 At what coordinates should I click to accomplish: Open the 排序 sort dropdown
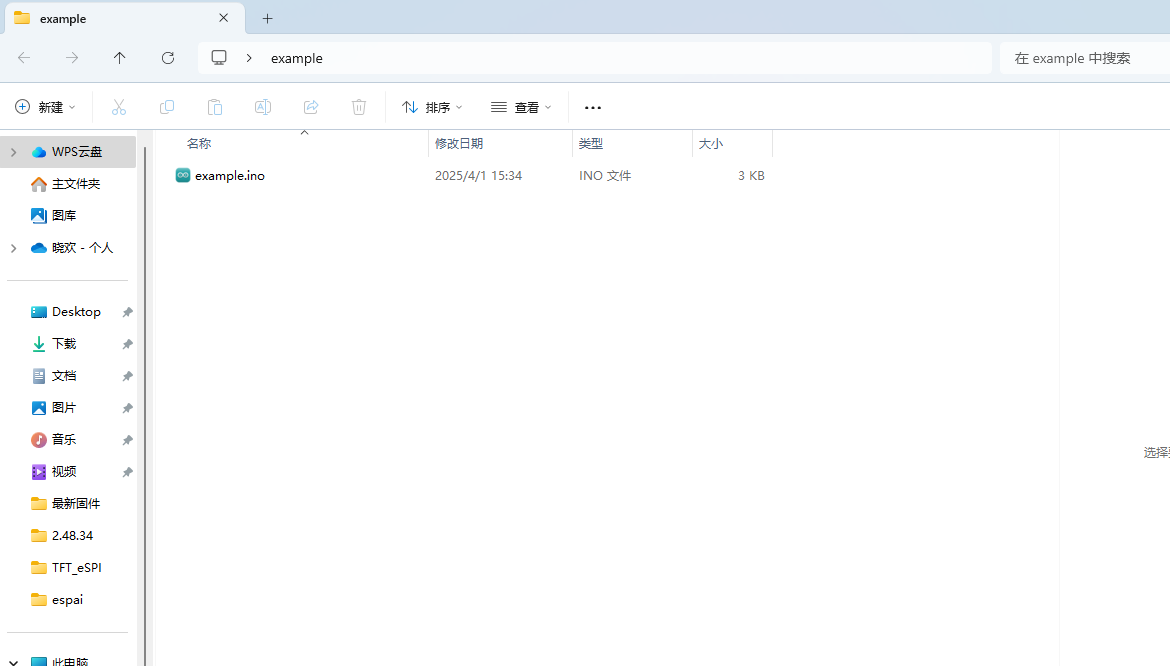point(432,107)
